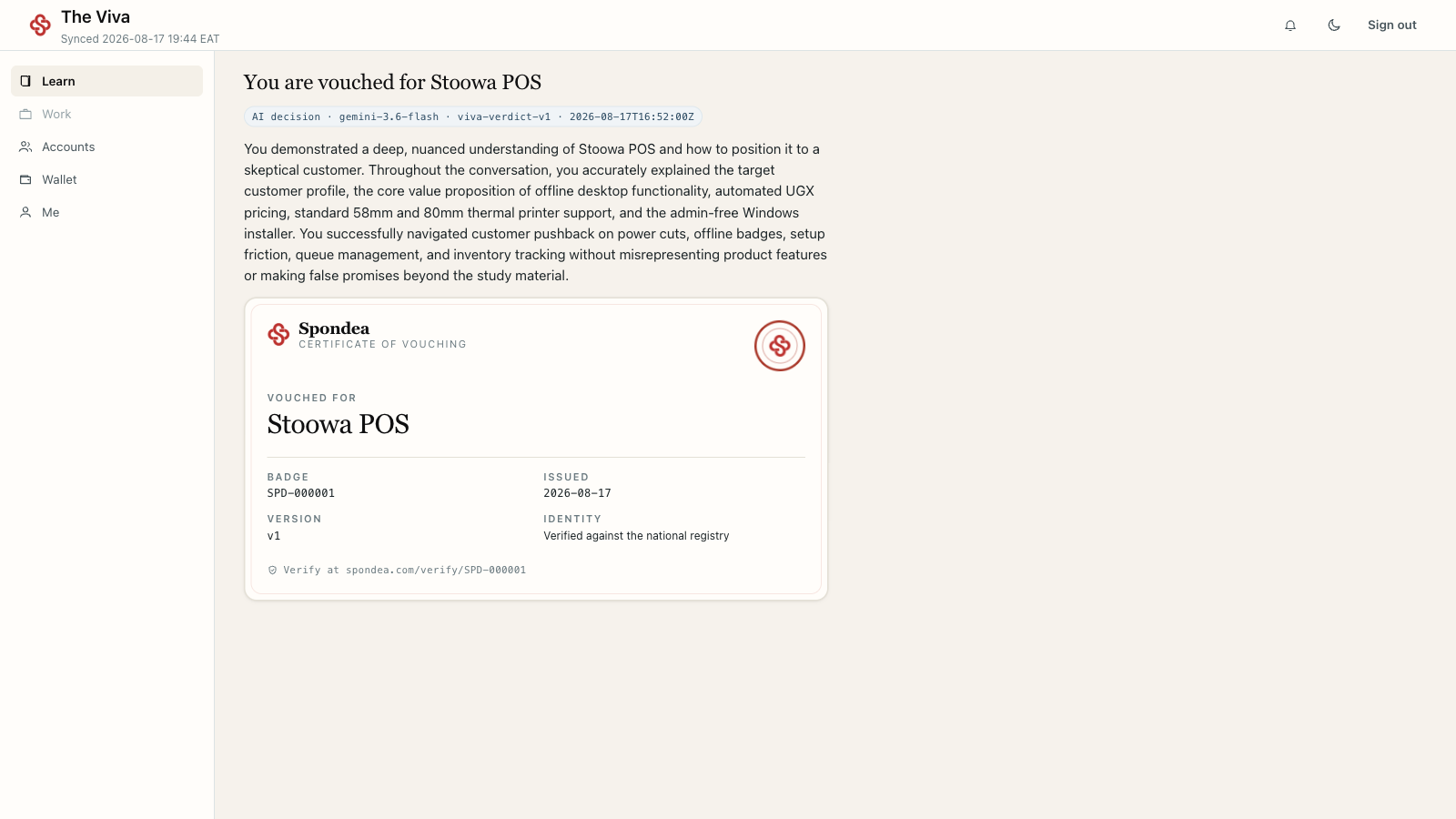This screenshot has width=1456, height=819.
Task: Open the spondea.com/verify/SPD-000001 link
Action: coord(436,571)
